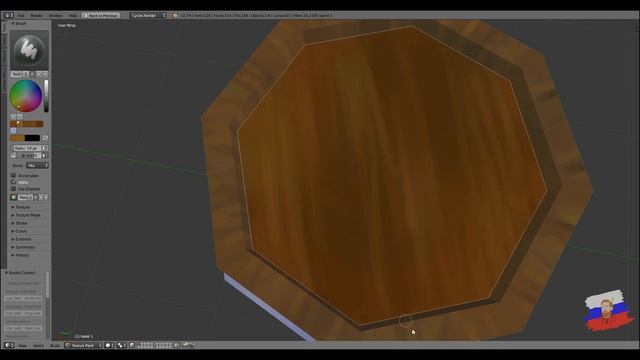Image resolution: width=640 pixels, height=360 pixels.
Task: Open the Window menu
Action: coord(56,16)
